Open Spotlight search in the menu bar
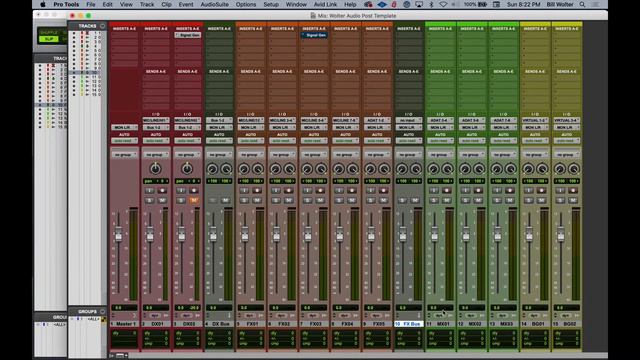This screenshot has height=360, width=640. coord(582,4)
